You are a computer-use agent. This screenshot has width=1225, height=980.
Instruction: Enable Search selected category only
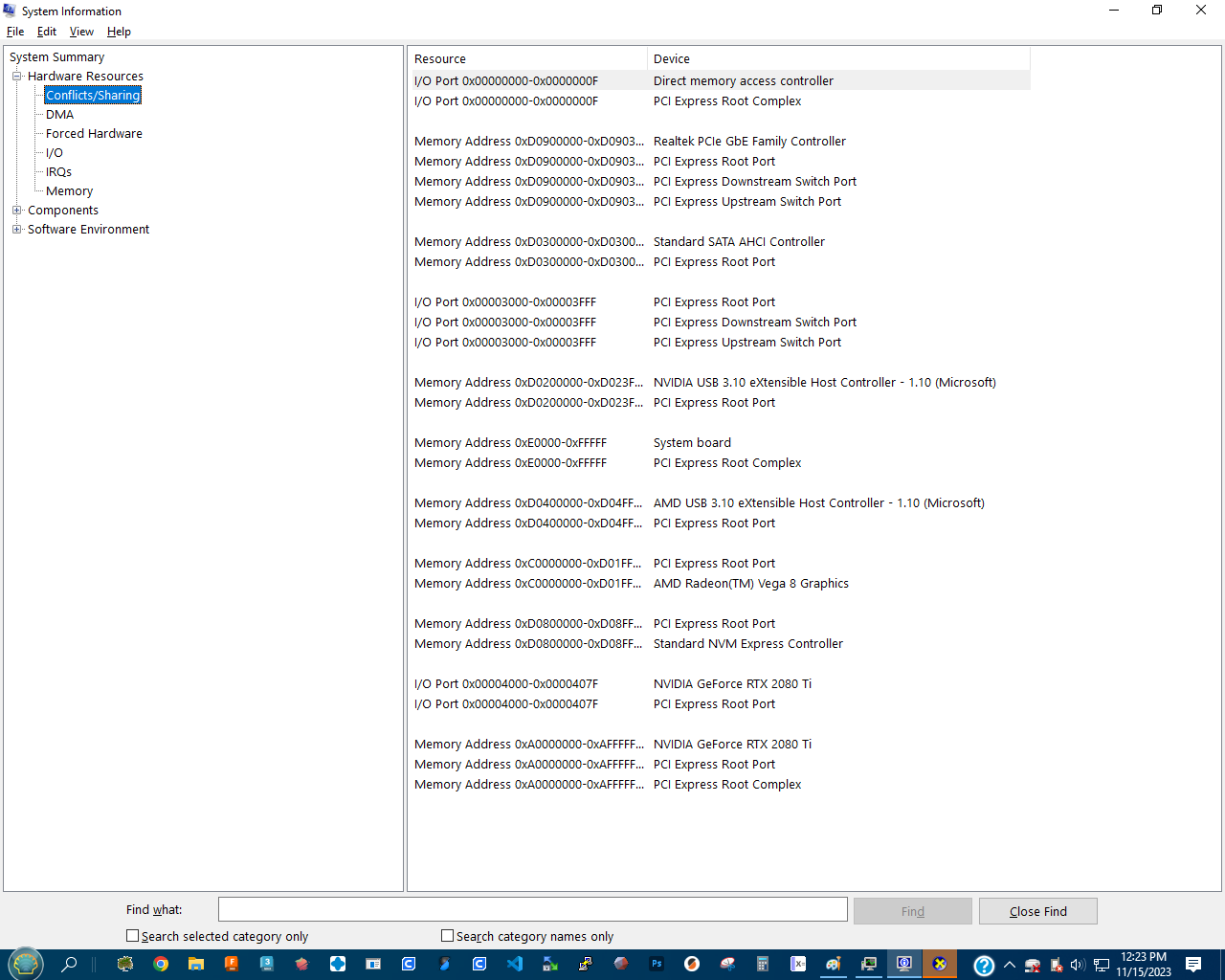tap(132, 935)
